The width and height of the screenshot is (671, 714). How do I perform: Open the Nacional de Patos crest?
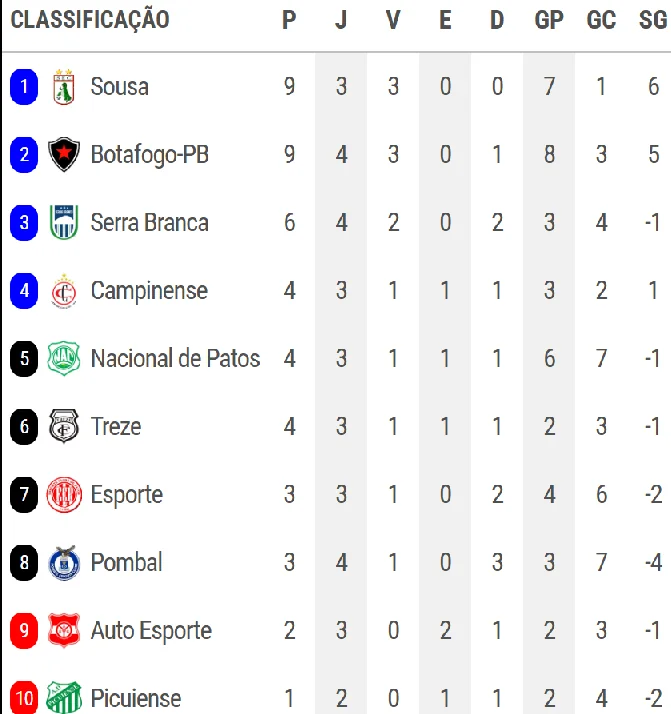pyautogui.click(x=63, y=359)
